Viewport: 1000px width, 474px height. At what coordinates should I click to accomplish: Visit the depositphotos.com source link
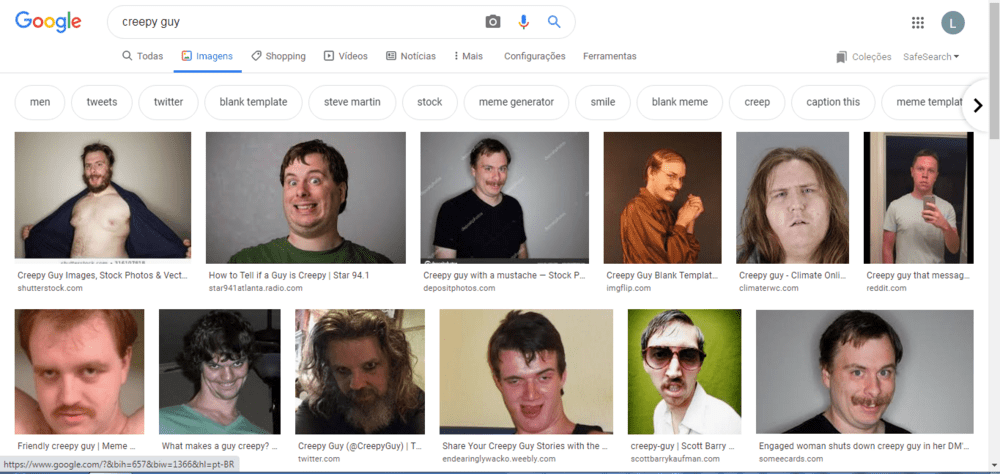[459, 288]
